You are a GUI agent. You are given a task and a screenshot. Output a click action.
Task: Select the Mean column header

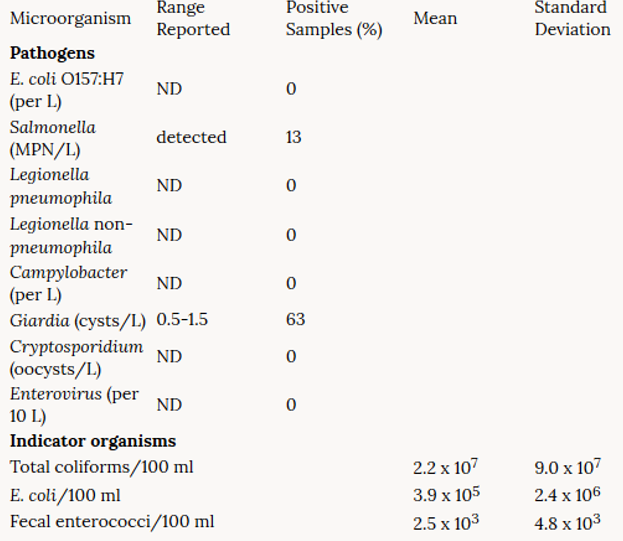point(435,18)
